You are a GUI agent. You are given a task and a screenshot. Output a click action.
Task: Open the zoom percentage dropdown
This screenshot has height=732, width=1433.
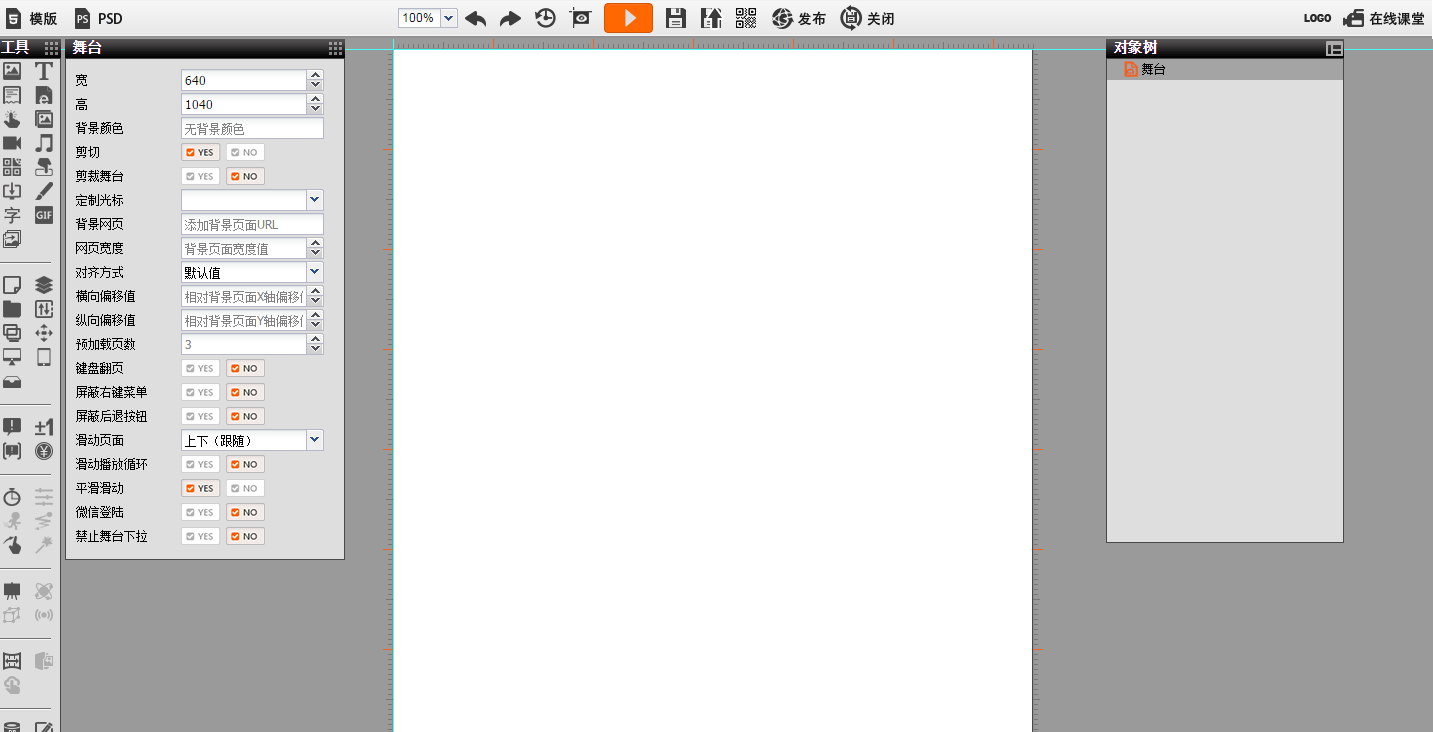pos(448,18)
